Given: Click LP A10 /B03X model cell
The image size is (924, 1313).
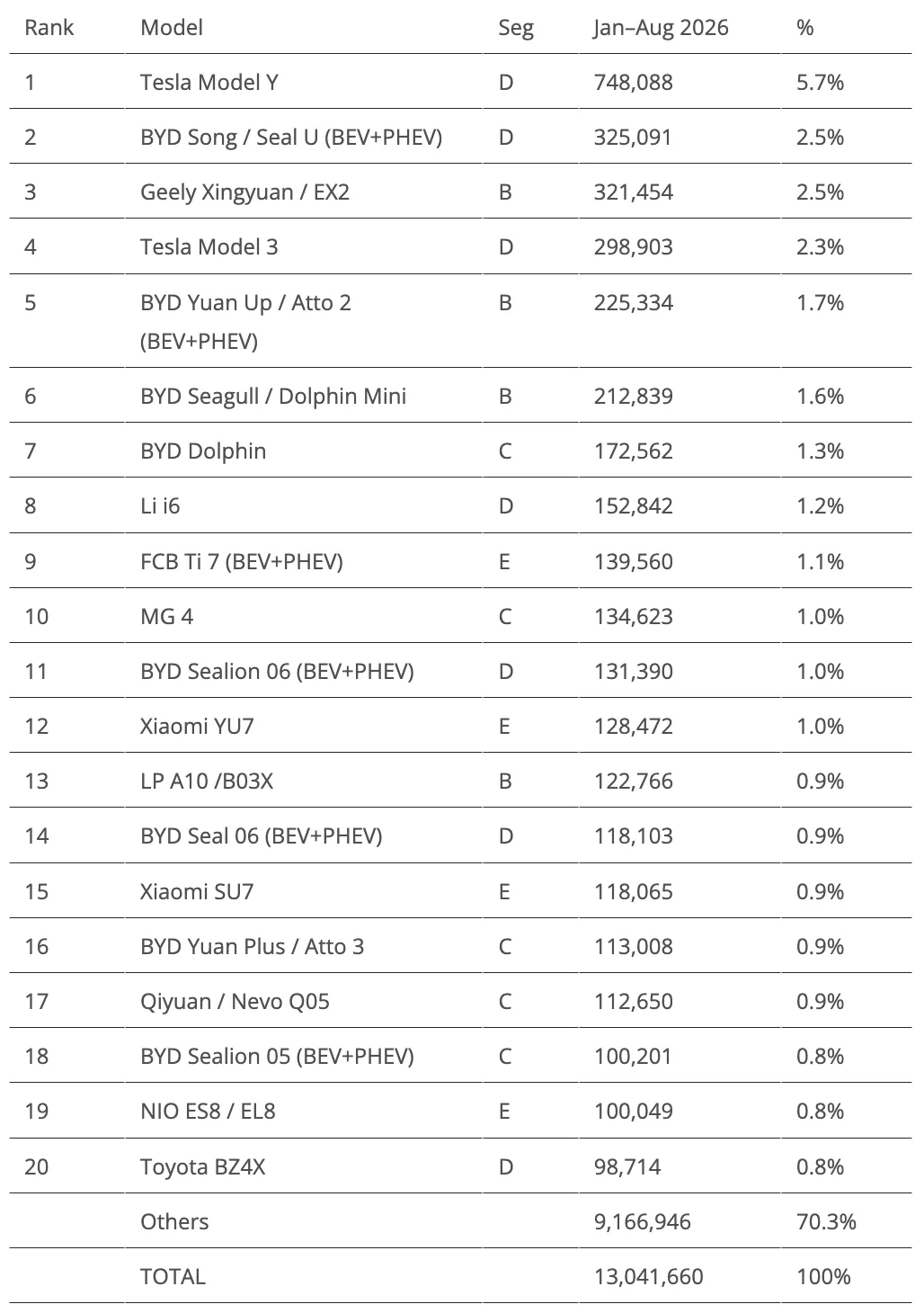Looking at the screenshot, I should pos(207,782).
